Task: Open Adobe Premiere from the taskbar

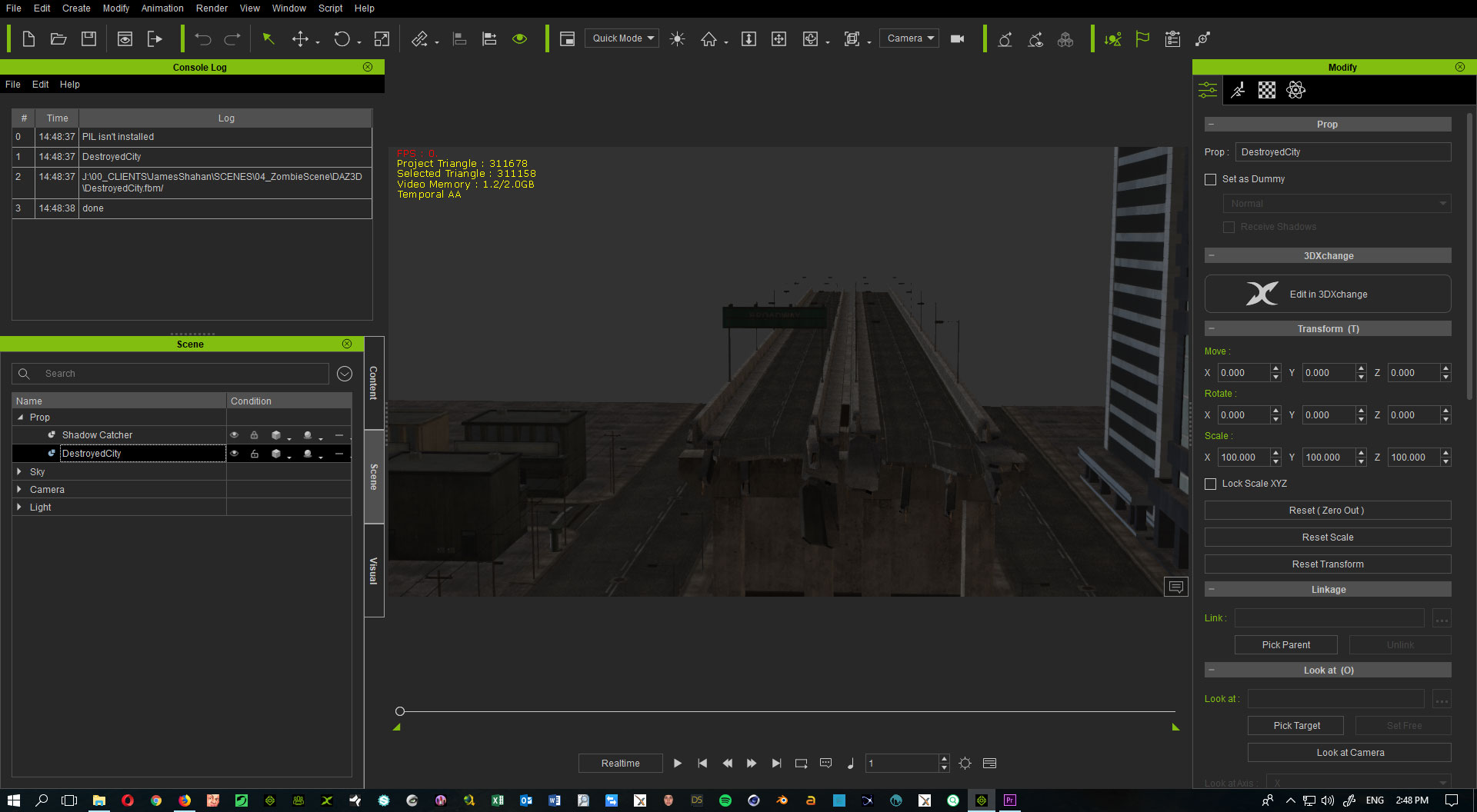Action: pyautogui.click(x=1009, y=800)
